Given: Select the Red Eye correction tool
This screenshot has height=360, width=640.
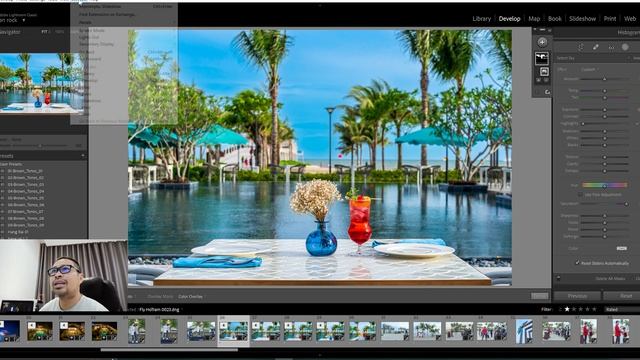Looking at the screenshot, I should (611, 47).
